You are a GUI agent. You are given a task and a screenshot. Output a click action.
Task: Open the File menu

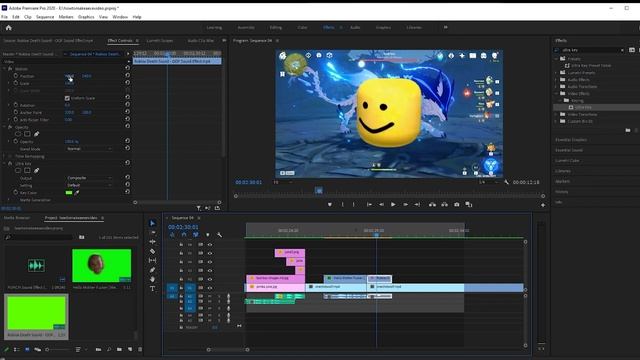[x=4, y=17]
